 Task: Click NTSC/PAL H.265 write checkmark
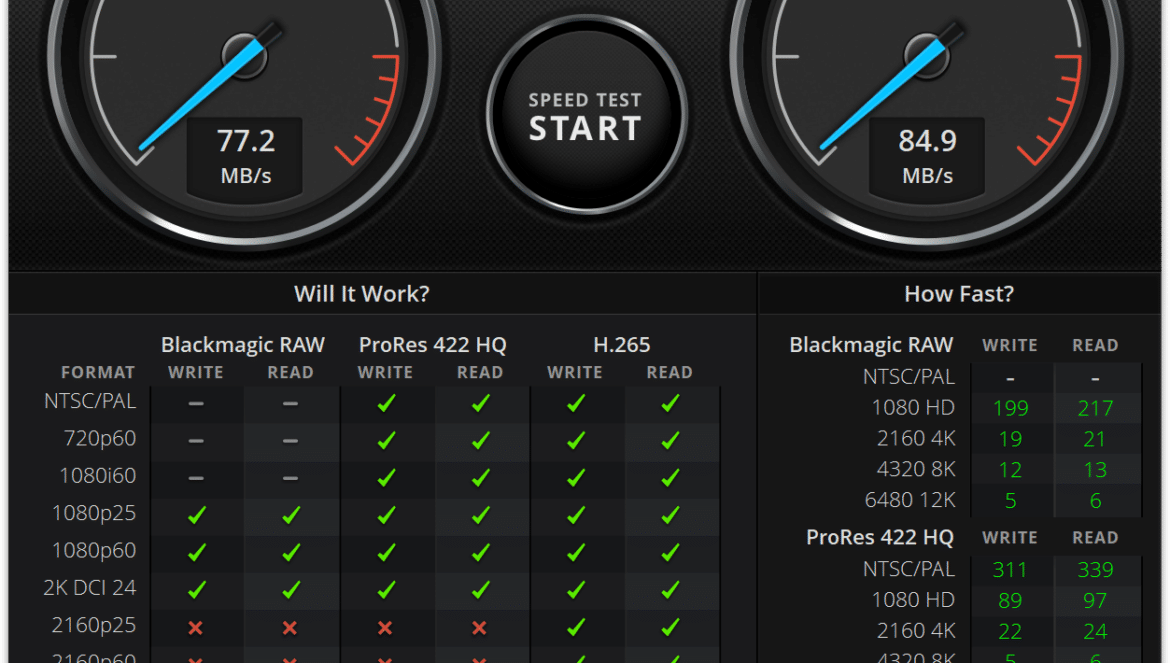click(x=575, y=403)
